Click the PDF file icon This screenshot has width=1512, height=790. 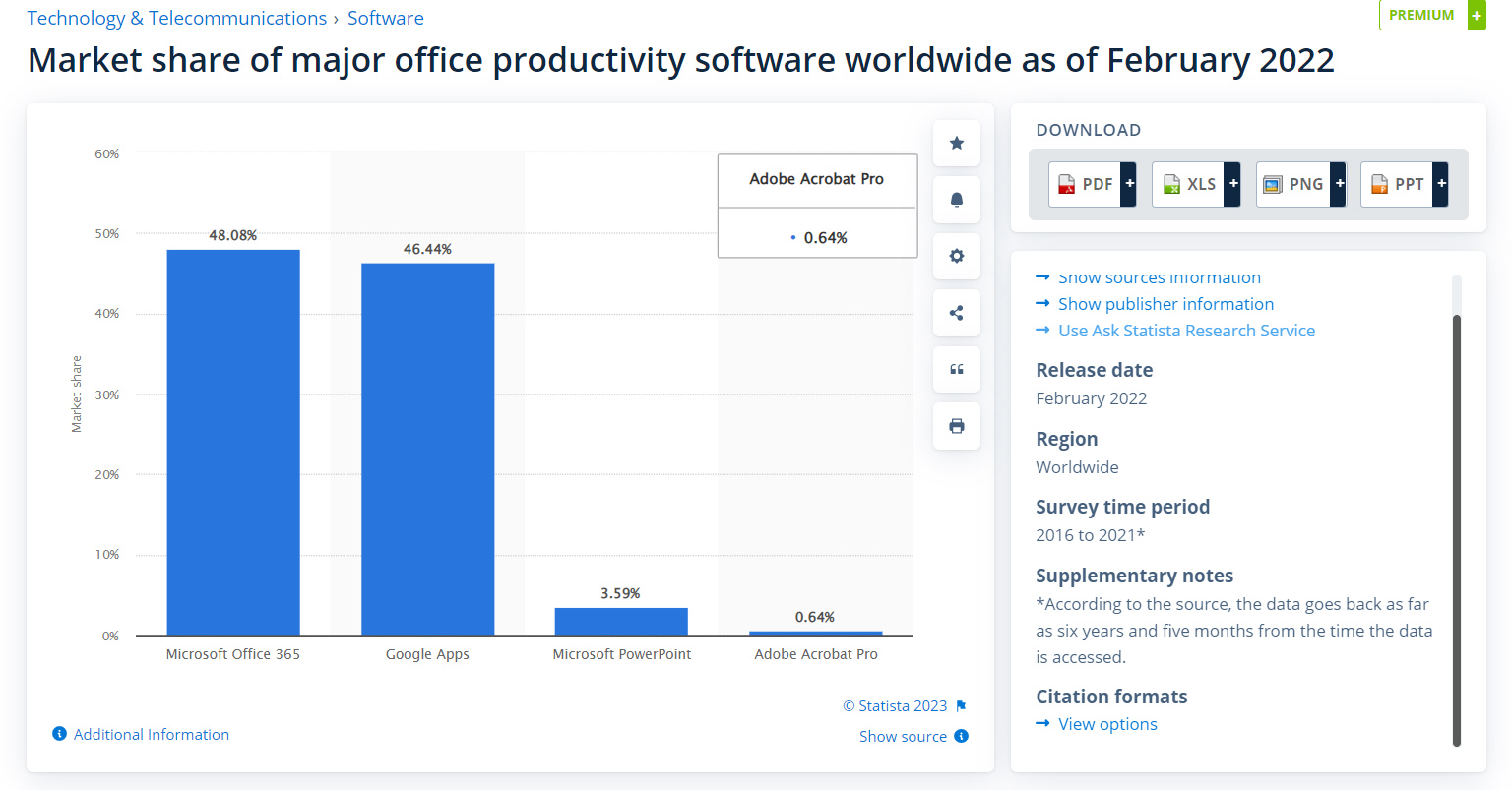click(x=1066, y=184)
